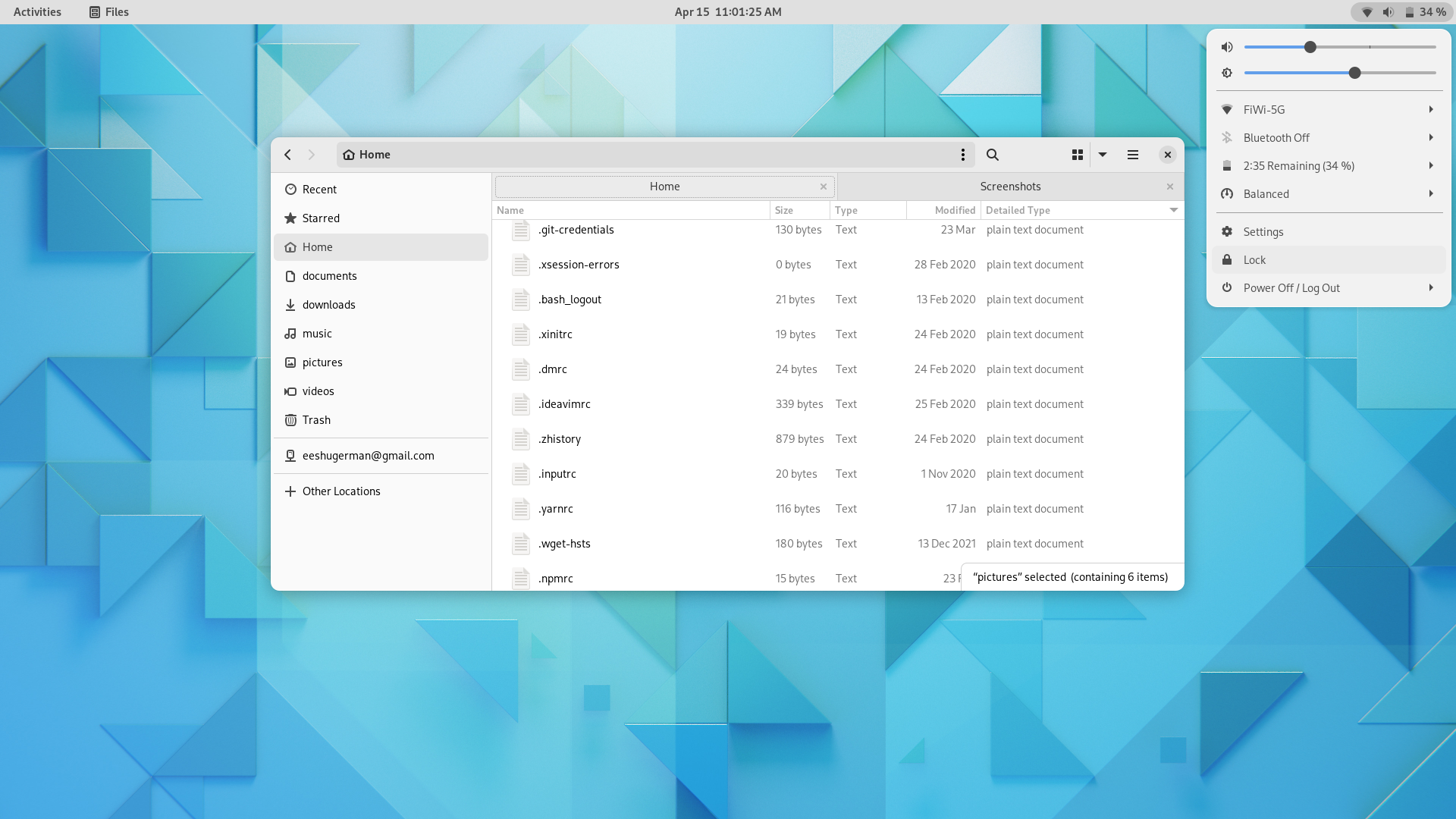Select the Screenshots tab in file browser
1456x819 pixels.
coord(1009,186)
